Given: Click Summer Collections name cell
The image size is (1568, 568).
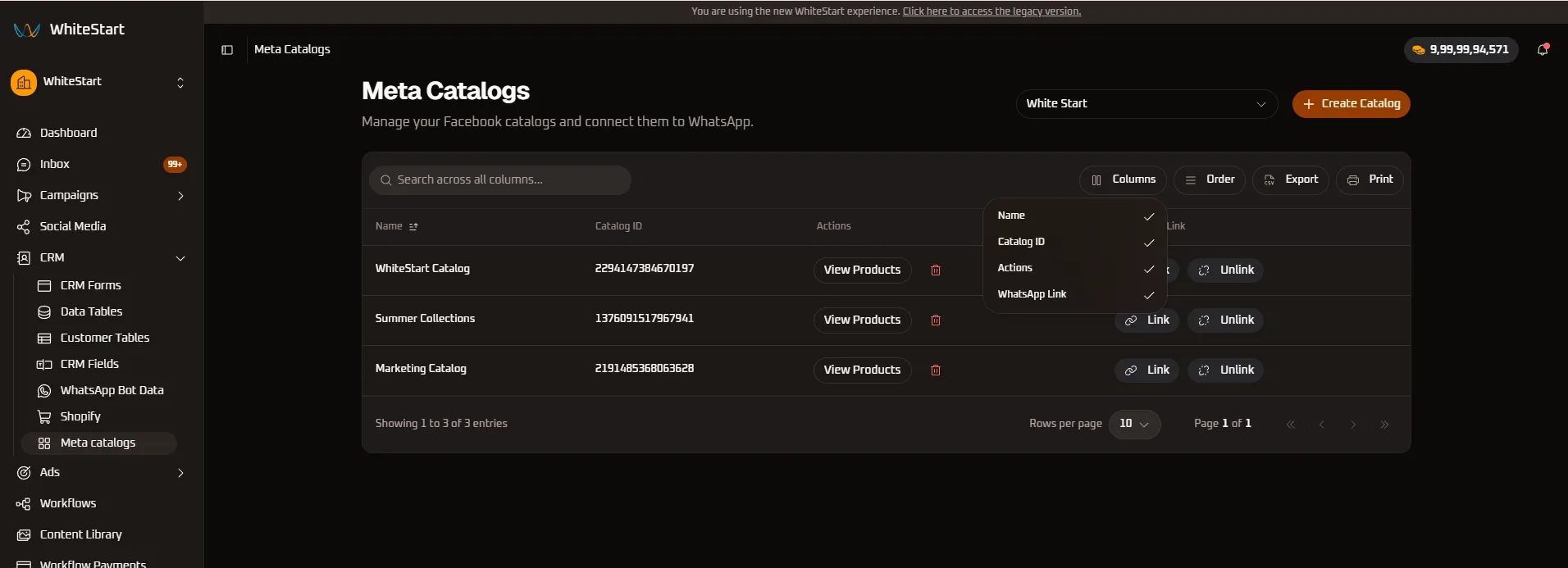Looking at the screenshot, I should click(425, 319).
